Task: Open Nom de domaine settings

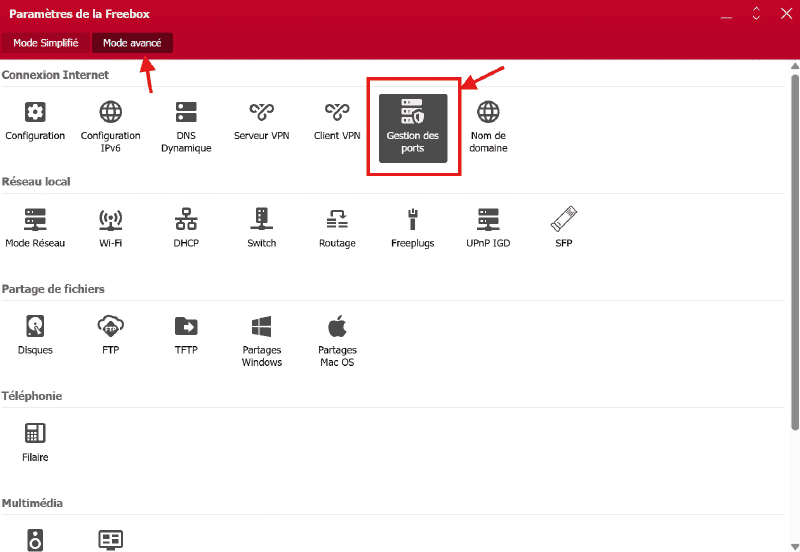Action: (x=488, y=128)
